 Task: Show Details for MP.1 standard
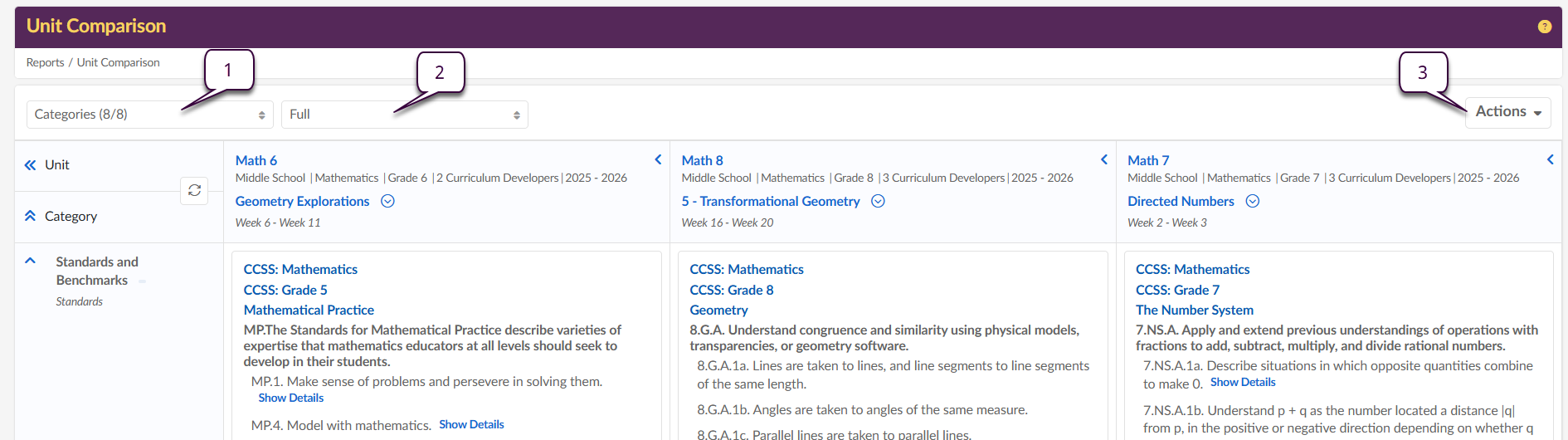point(290,398)
